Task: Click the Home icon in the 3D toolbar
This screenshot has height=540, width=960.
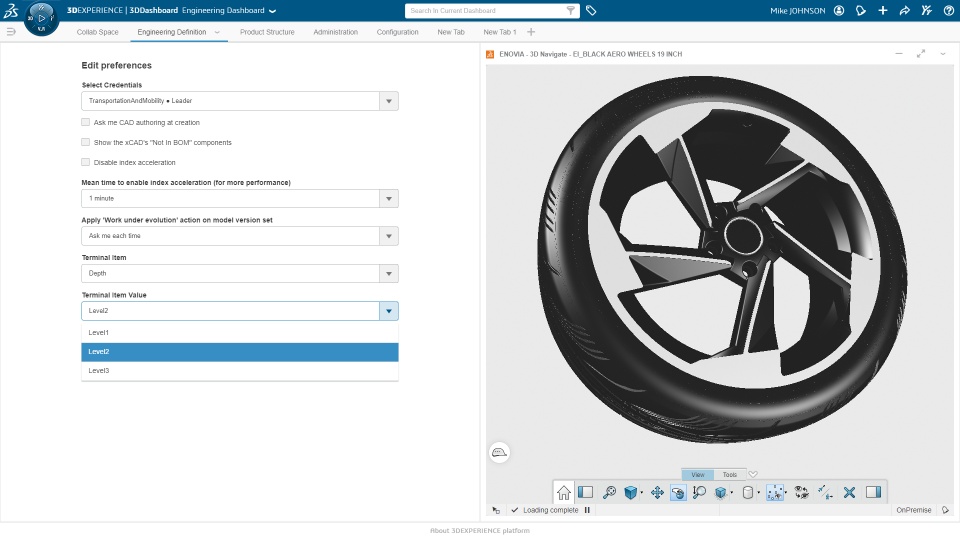Action: [564, 492]
